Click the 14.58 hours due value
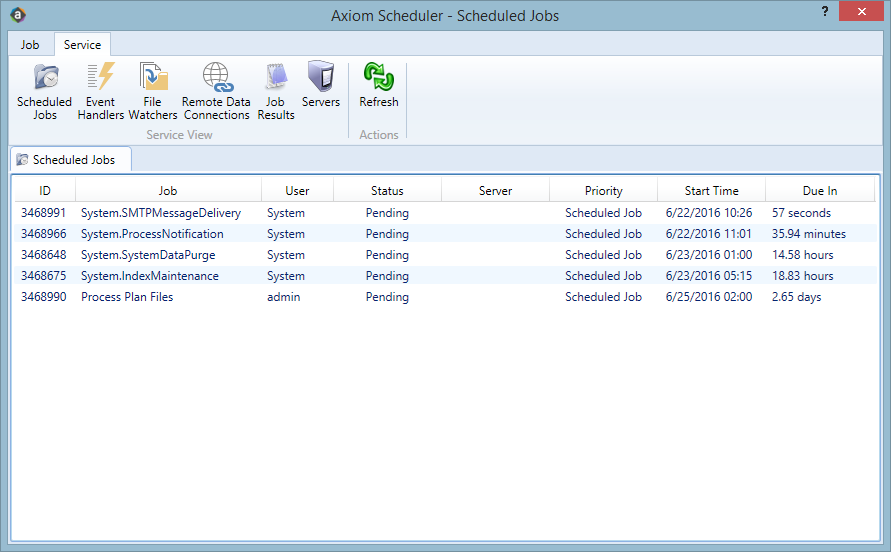Viewport: 891px width, 552px height. 802,255
